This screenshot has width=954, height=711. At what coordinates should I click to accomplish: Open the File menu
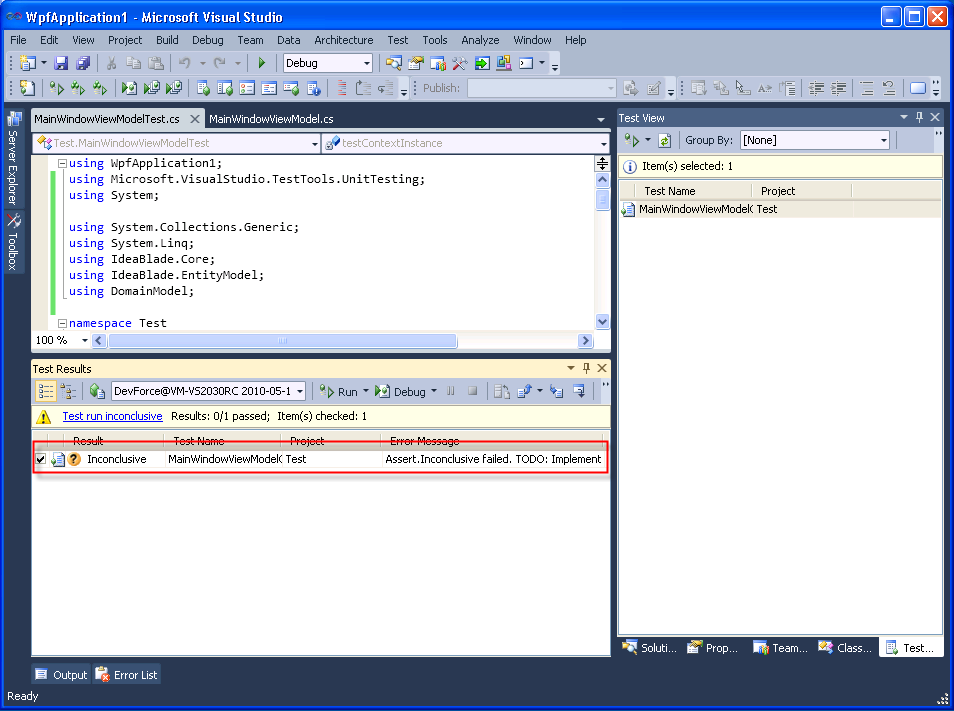(18, 40)
